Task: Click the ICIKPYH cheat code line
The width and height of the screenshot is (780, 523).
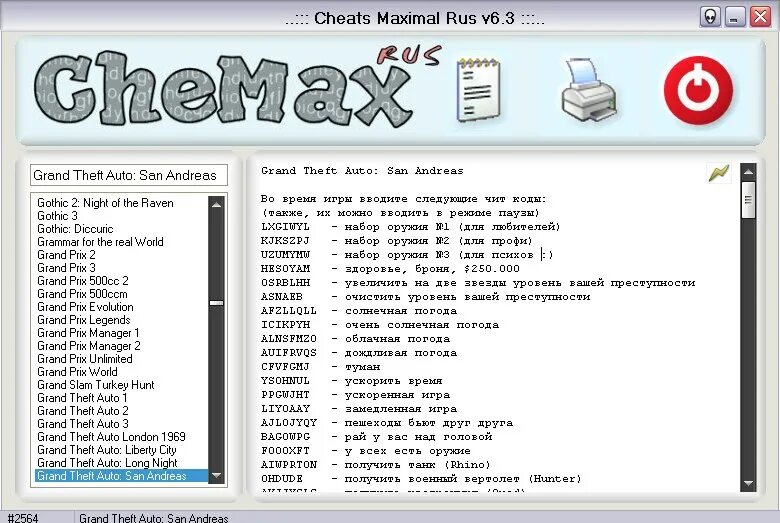Action: [380, 324]
